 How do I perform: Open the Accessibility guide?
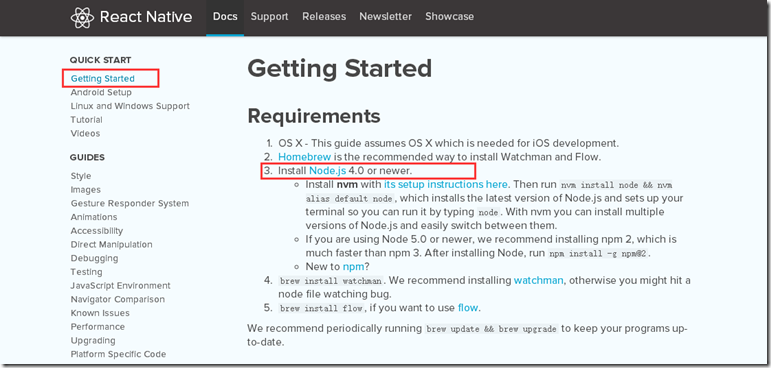tap(97, 231)
